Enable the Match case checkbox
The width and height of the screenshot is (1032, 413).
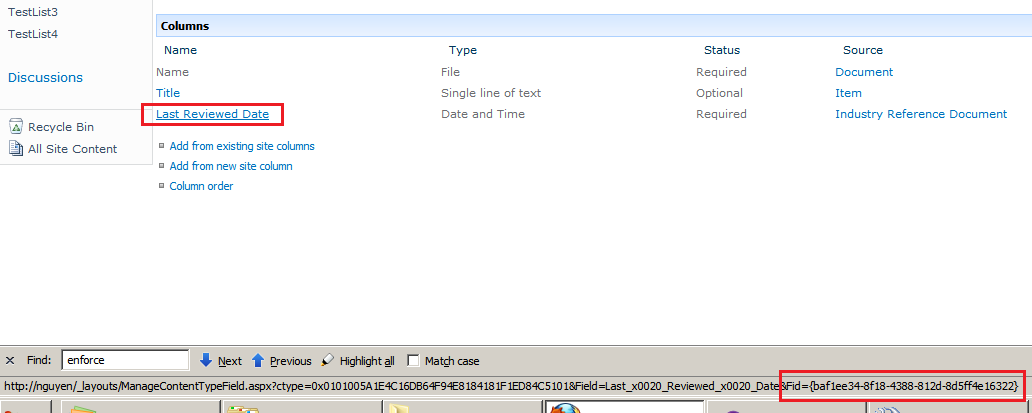pos(413,361)
